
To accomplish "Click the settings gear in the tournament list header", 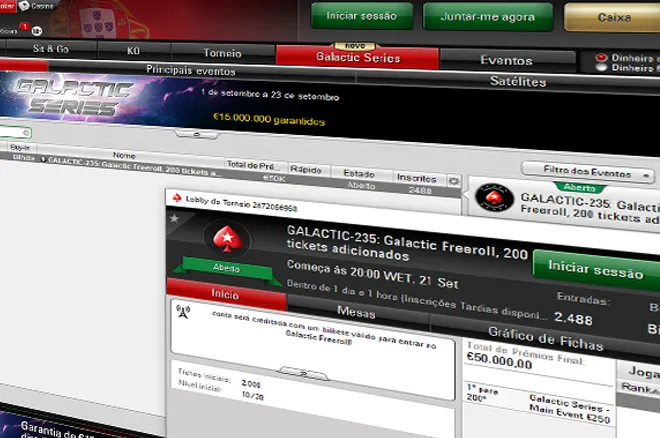I will click(454, 181).
